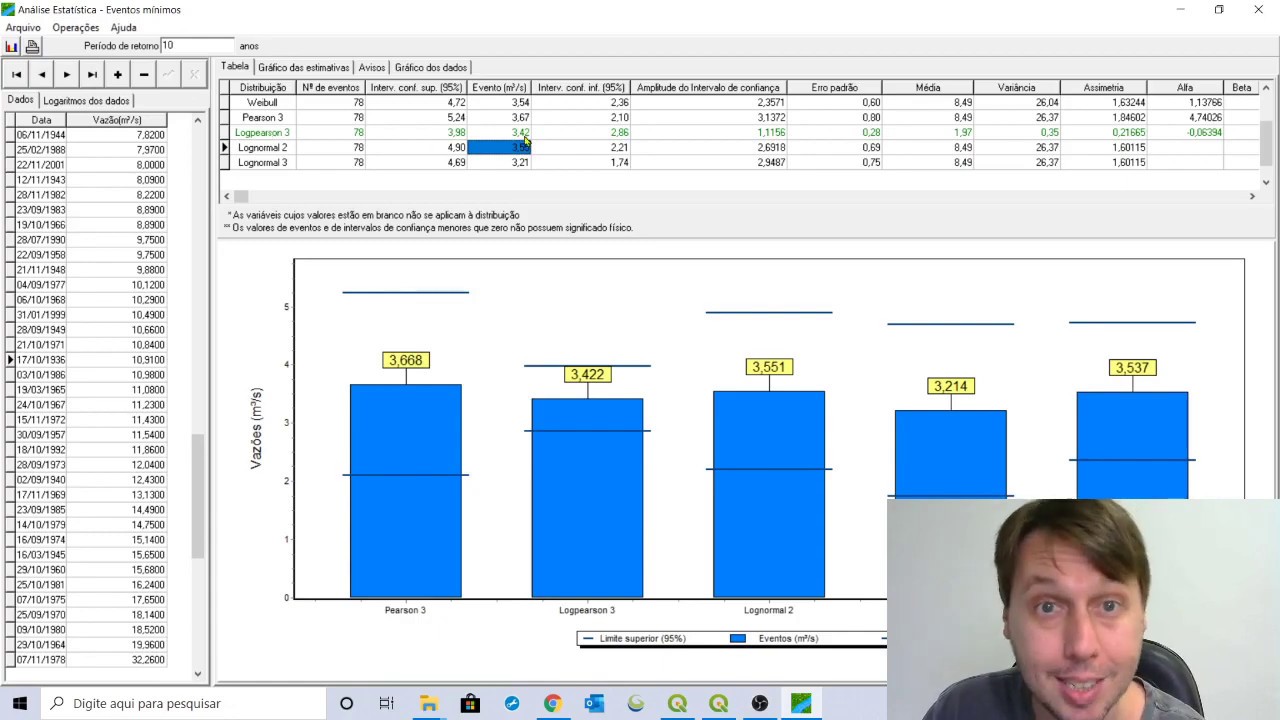
Task: Click the table horizontal scrollbar right arrow
Action: click(1252, 196)
